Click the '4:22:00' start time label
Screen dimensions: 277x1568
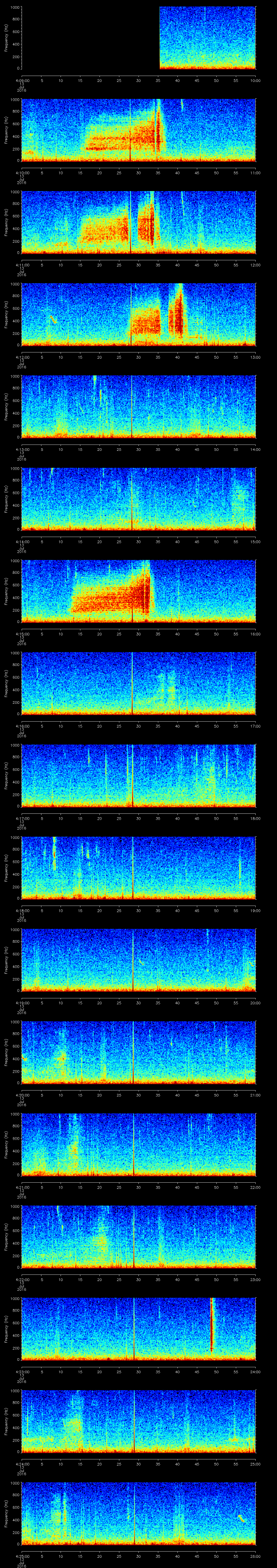[22, 1279]
